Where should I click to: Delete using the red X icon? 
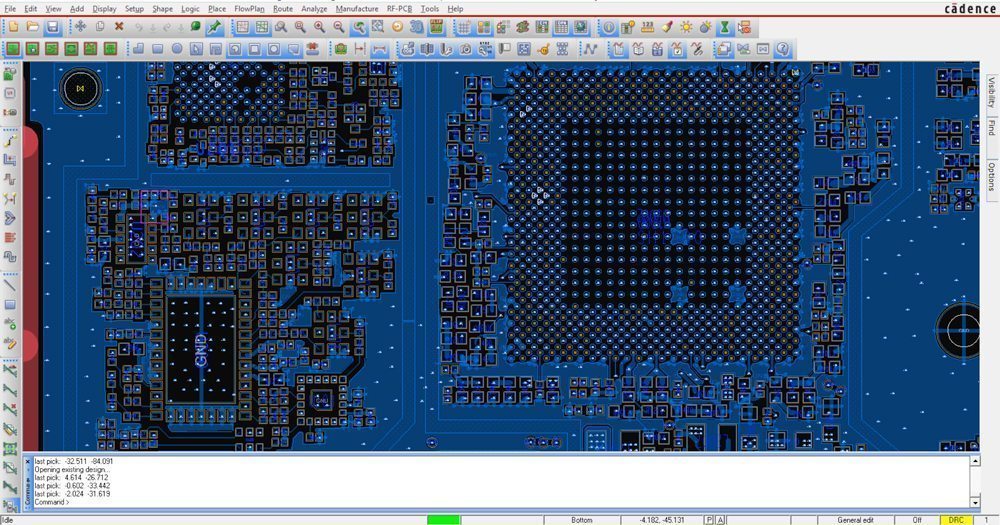click(119, 27)
